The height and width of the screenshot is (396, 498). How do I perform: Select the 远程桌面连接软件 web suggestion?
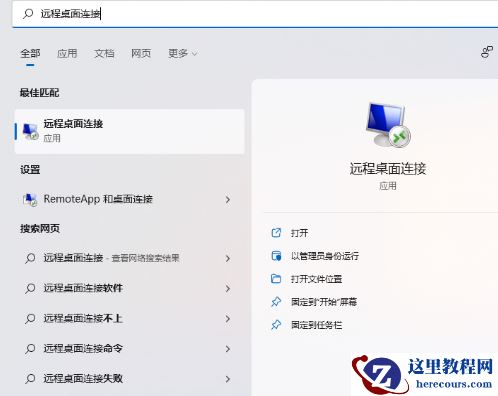[x=130, y=288]
